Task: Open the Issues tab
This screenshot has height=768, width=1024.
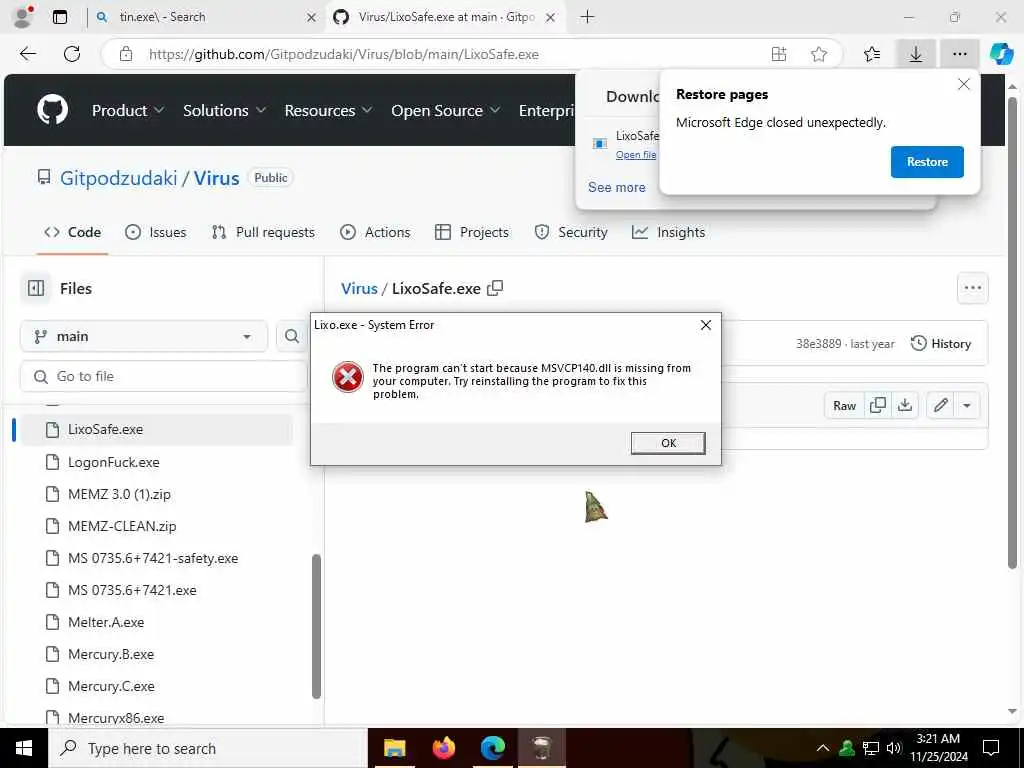Action: 155,232
